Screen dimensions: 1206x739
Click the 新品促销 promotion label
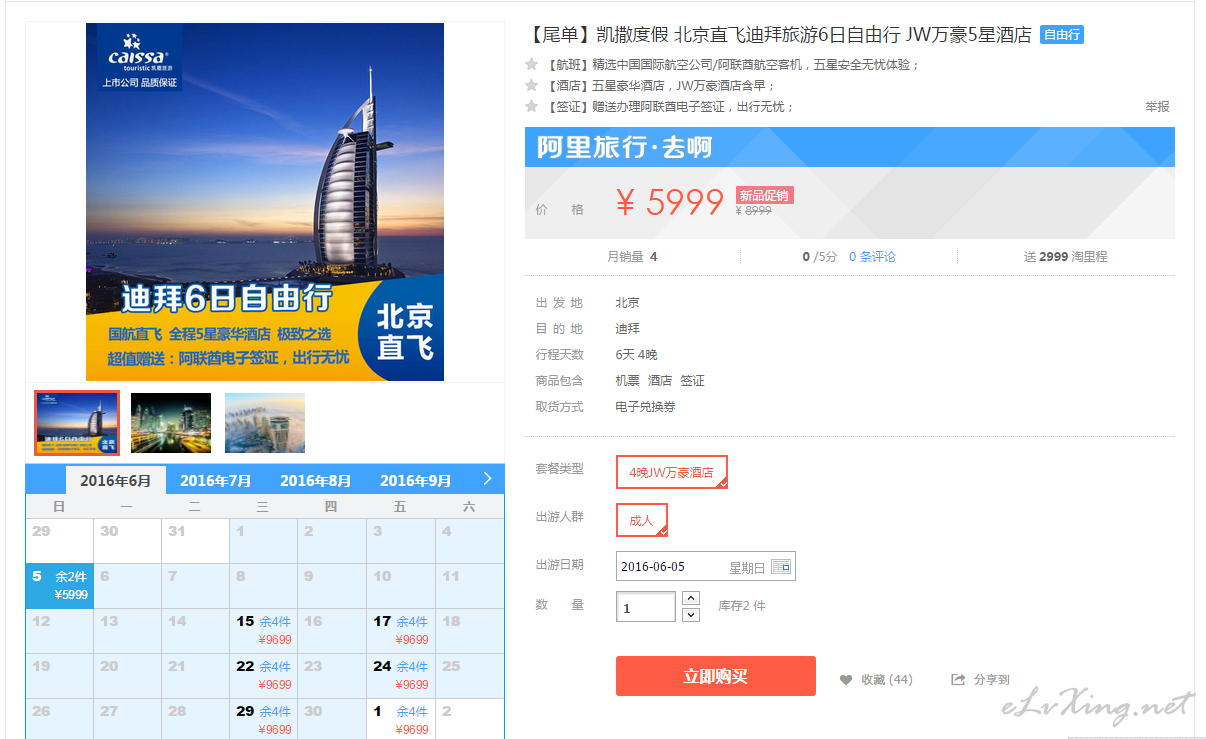point(764,195)
